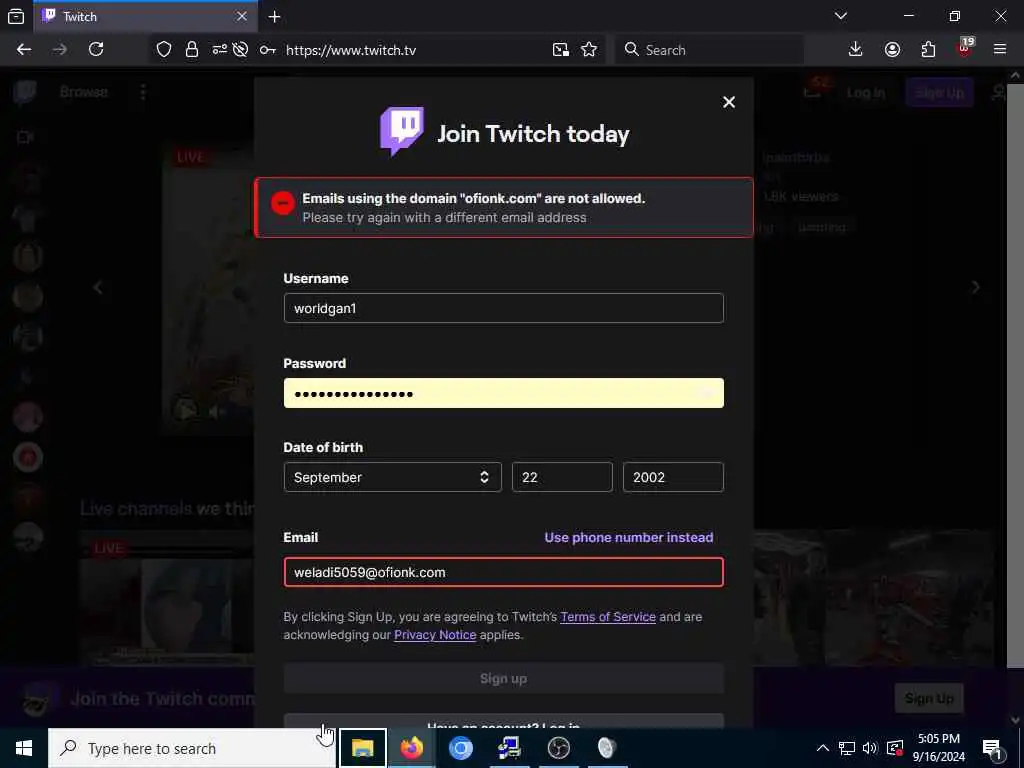The image size is (1024, 768).
Task: Go back with the browser back arrow
Action: [24, 50]
